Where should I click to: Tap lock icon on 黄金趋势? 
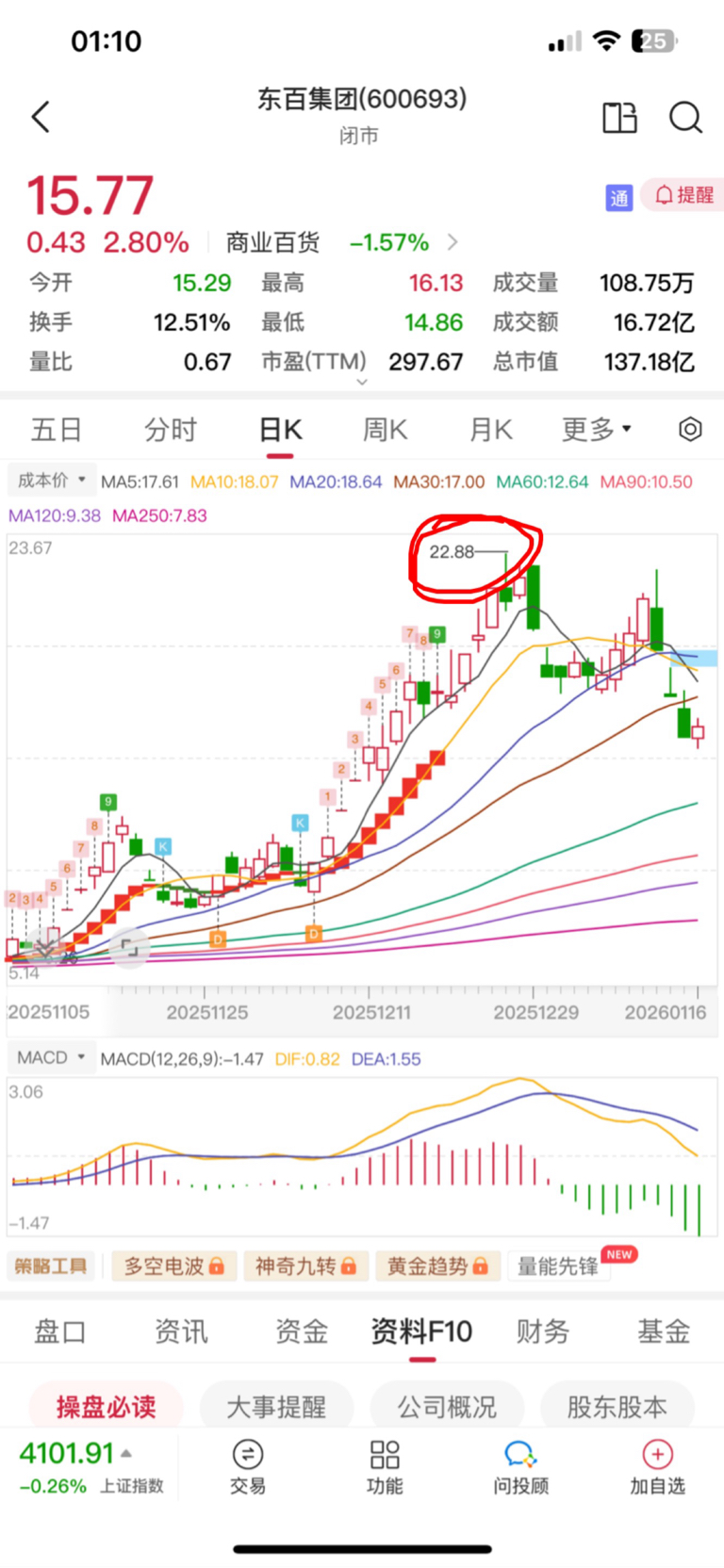point(481,1266)
